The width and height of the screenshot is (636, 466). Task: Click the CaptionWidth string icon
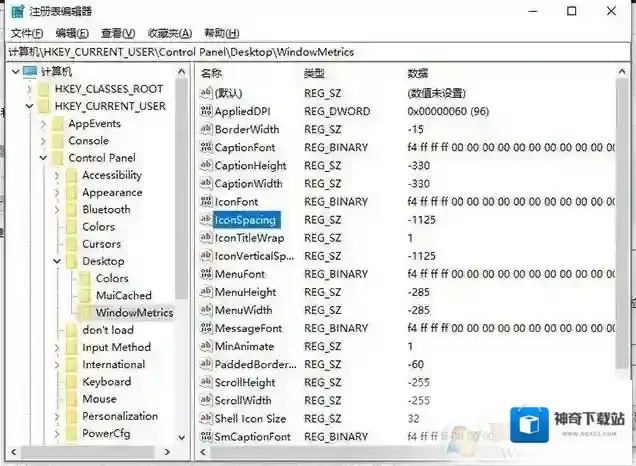[206, 183]
